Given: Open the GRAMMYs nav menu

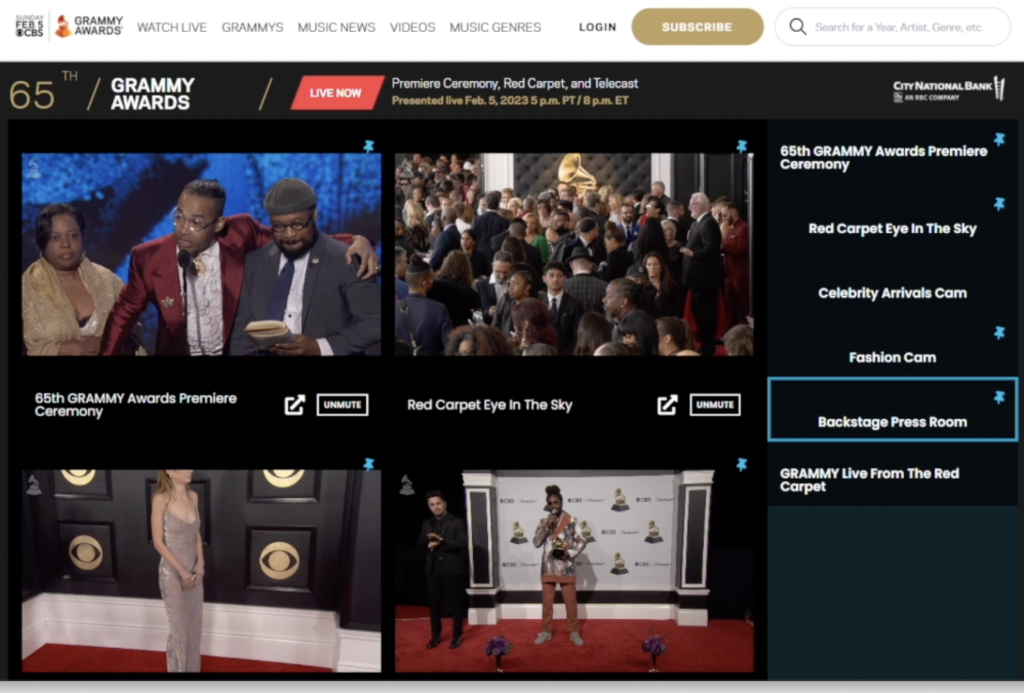Looking at the screenshot, I should 252,27.
